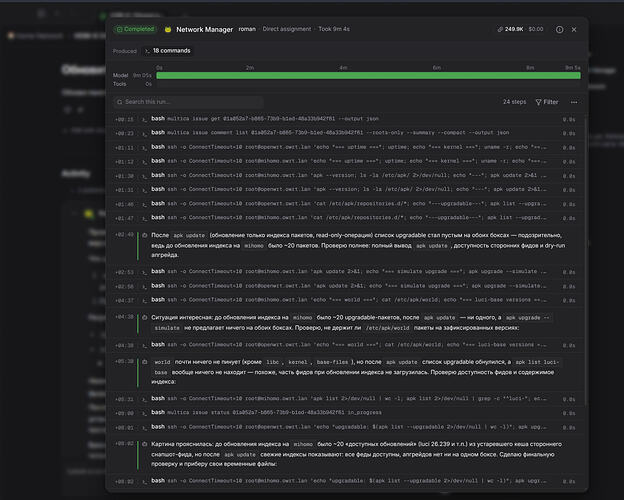Click terminal icon of +01:47 repositories.d step
Image resolution: width=624 pixels, height=500 pixels.
point(145,218)
